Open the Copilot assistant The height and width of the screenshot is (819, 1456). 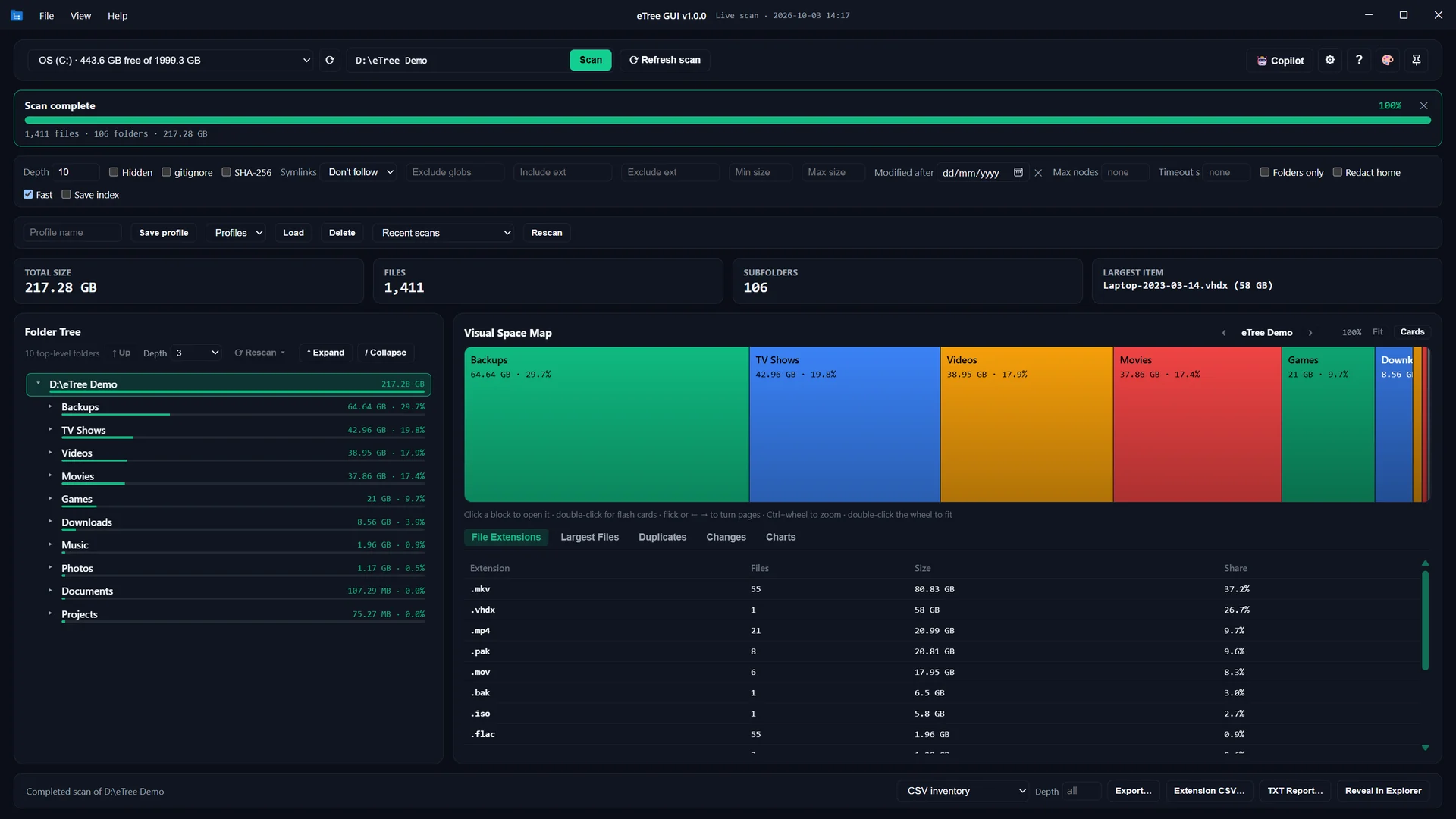coord(1280,61)
